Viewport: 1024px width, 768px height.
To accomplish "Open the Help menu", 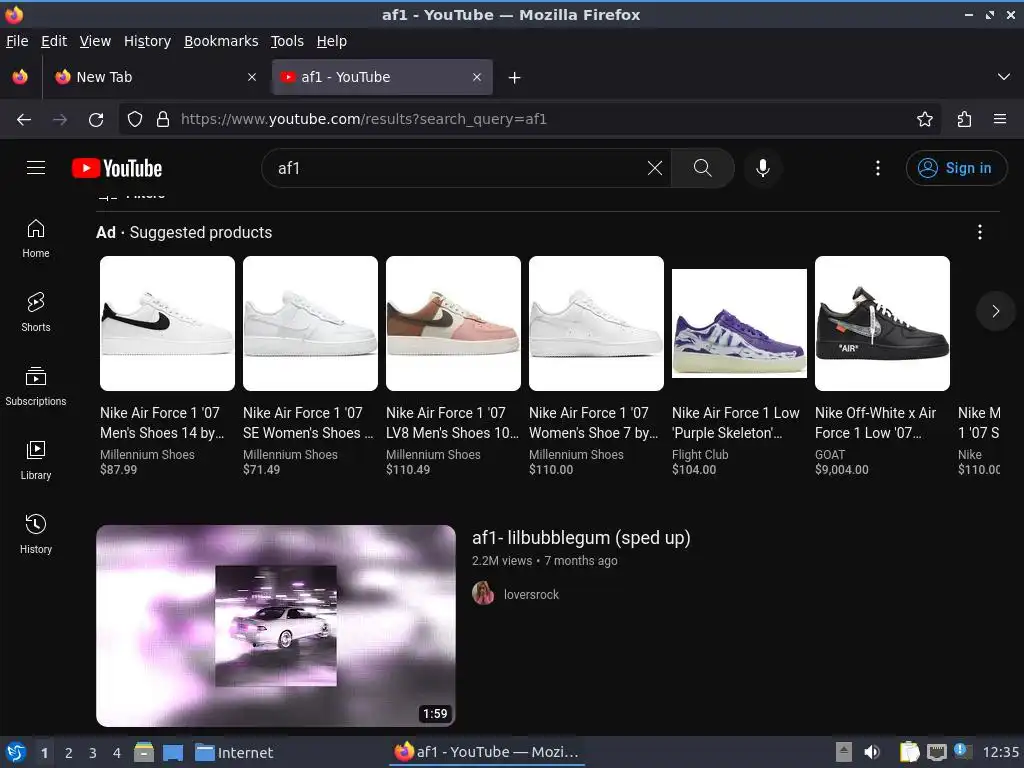I will (x=331, y=41).
